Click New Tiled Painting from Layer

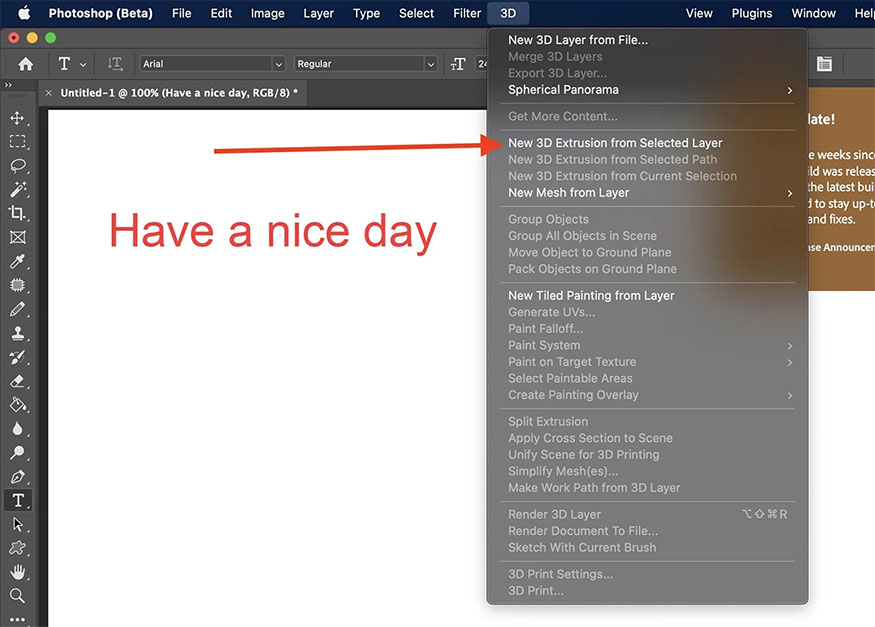pyautogui.click(x=591, y=296)
